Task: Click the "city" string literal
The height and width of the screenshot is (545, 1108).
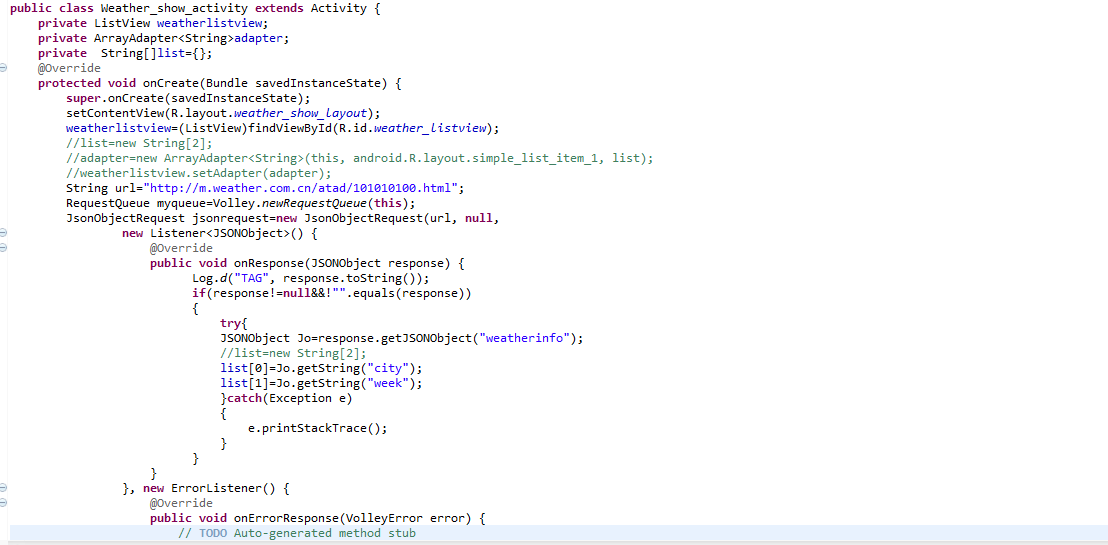Action: (387, 368)
